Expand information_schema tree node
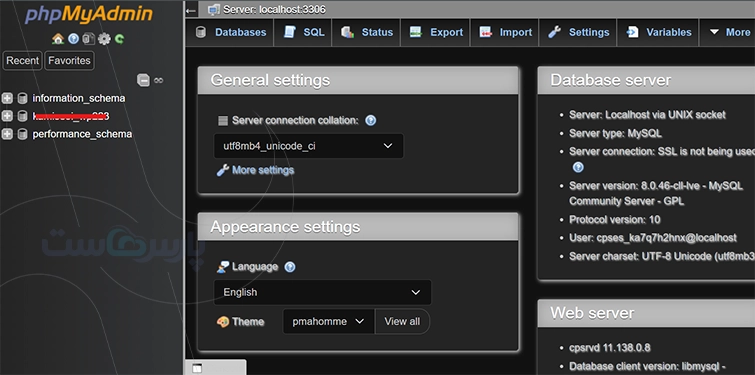 (x=7, y=99)
